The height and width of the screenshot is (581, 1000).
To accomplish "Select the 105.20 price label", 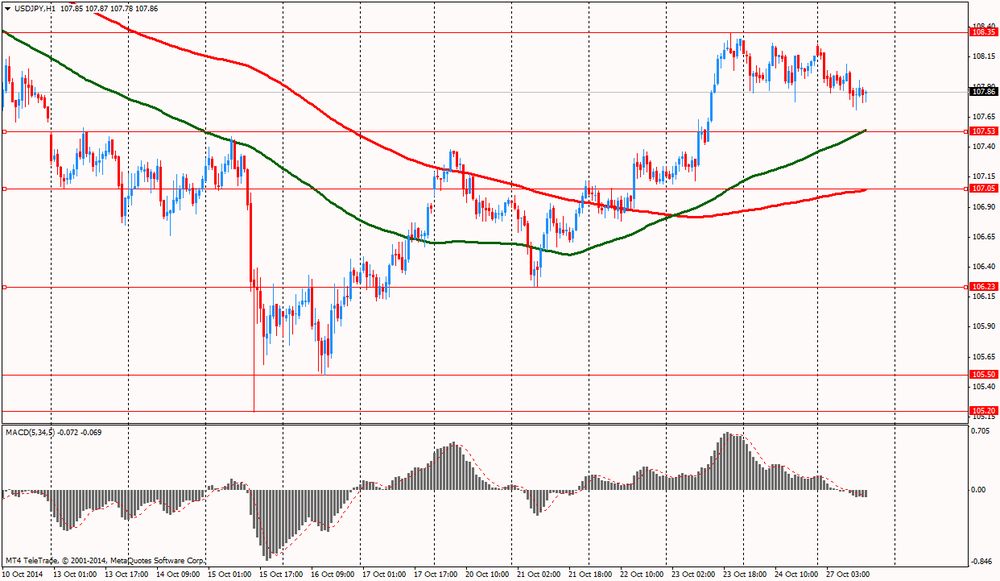I will coord(982,411).
